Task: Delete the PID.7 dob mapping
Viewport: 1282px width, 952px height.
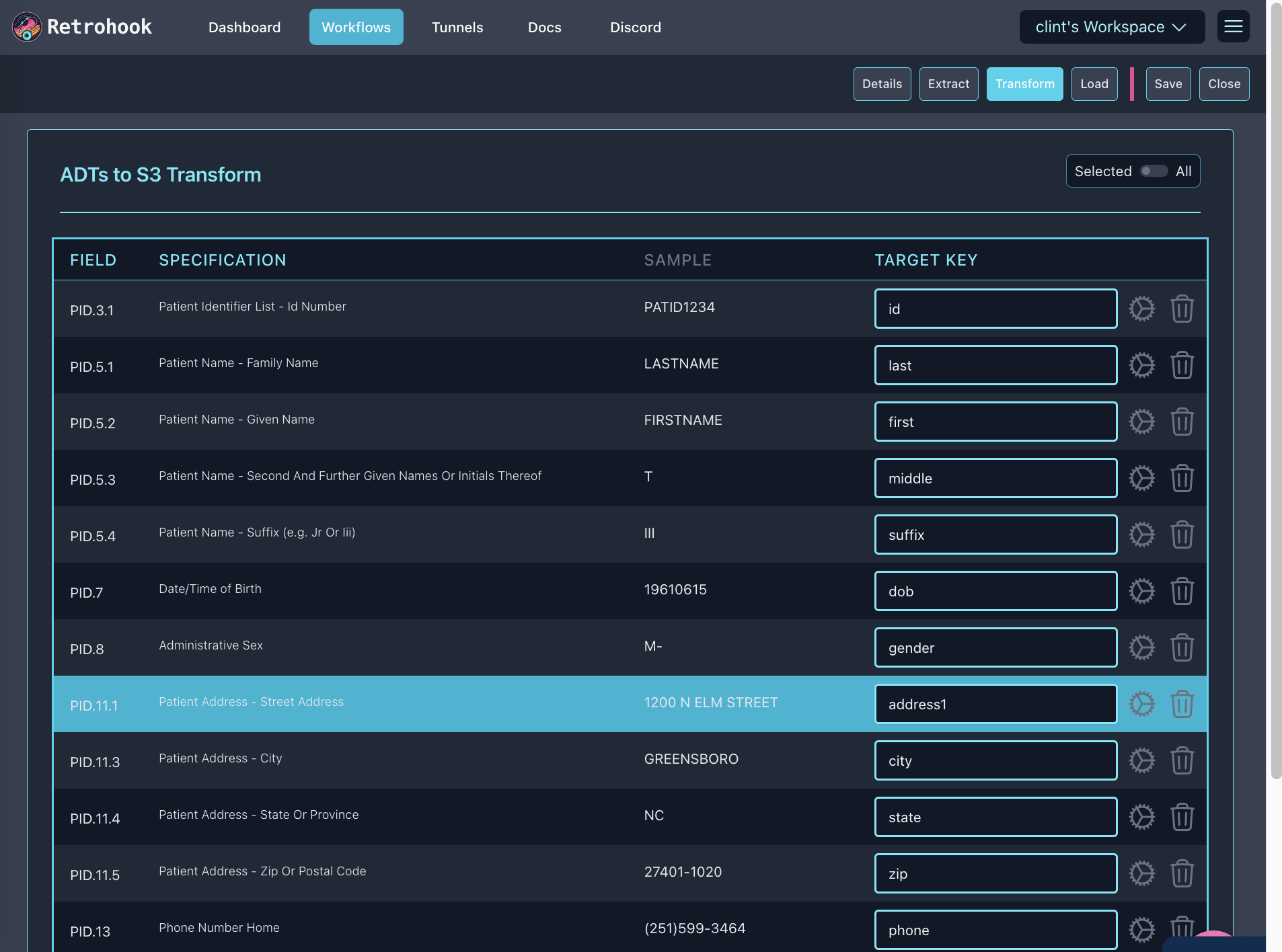Action: pos(1182,591)
